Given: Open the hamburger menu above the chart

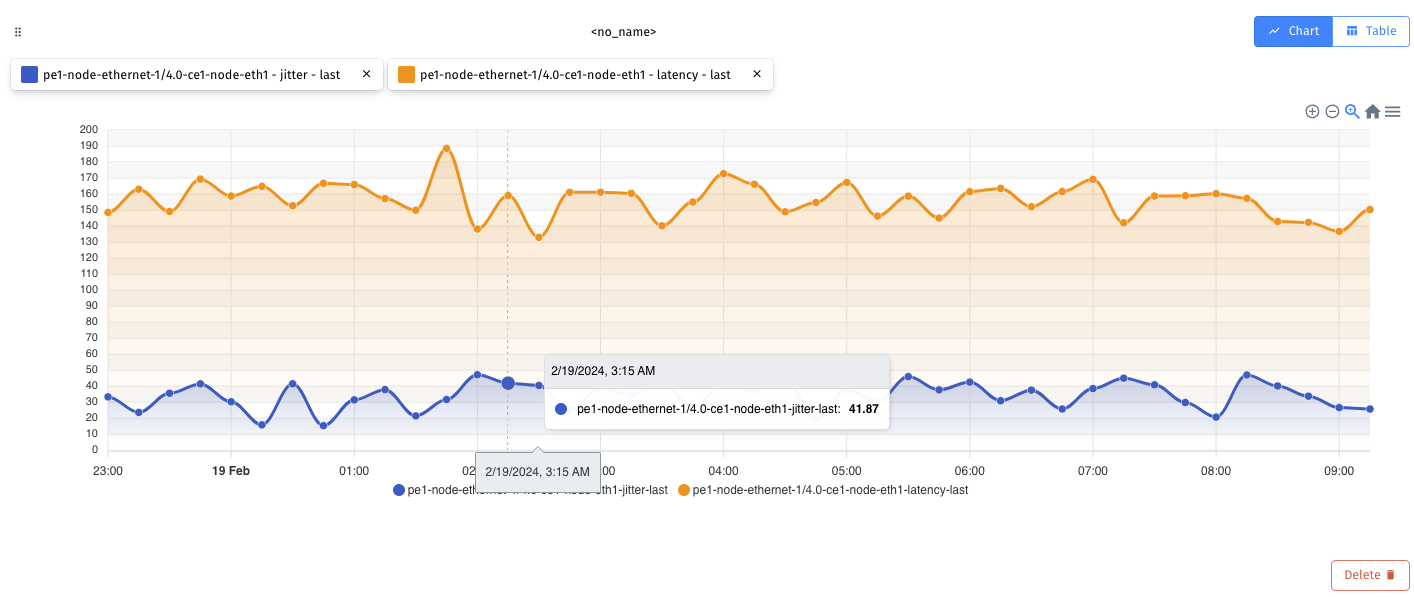Looking at the screenshot, I should [1392, 111].
